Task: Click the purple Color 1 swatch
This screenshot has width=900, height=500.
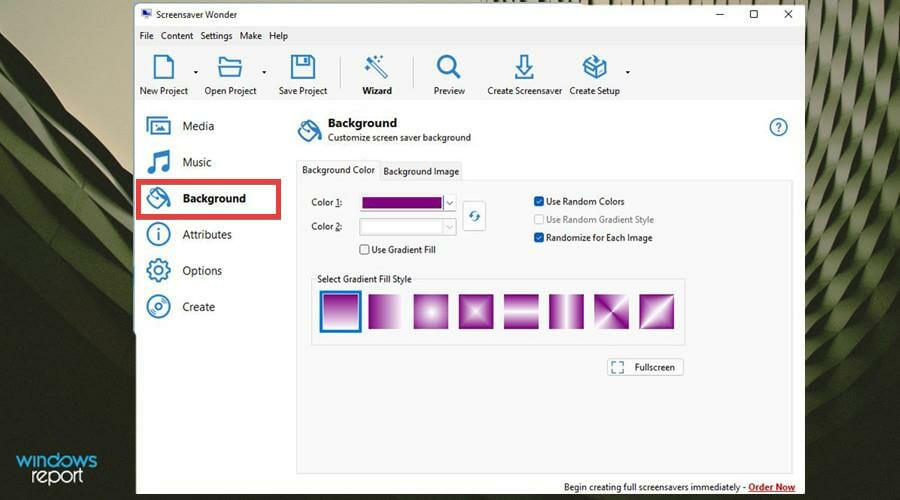Action: (402, 203)
